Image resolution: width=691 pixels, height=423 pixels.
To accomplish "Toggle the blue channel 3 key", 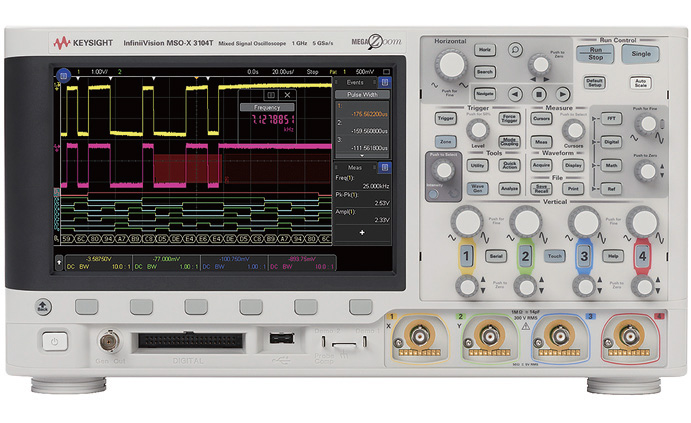I will [584, 256].
